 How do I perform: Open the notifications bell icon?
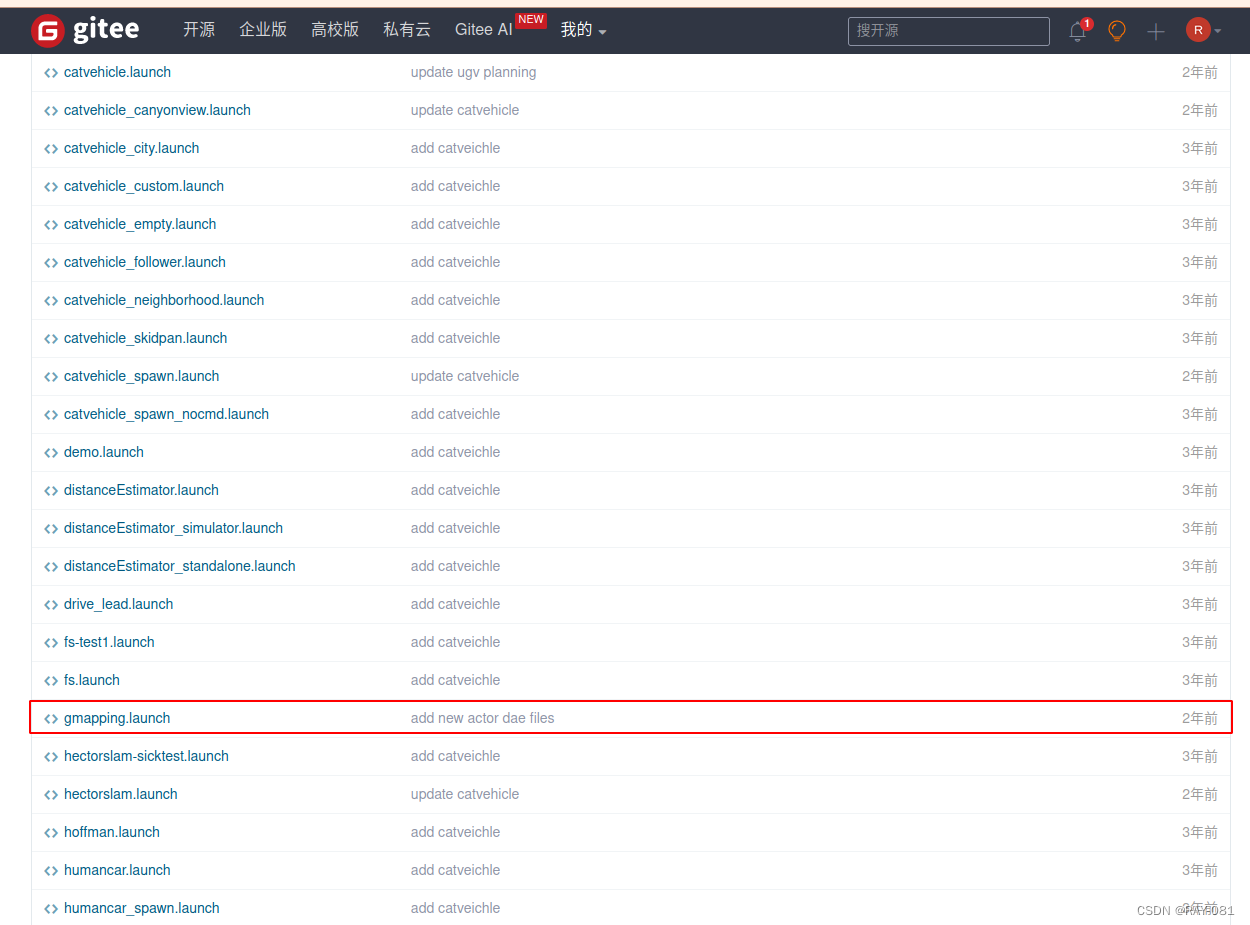pyautogui.click(x=1077, y=31)
